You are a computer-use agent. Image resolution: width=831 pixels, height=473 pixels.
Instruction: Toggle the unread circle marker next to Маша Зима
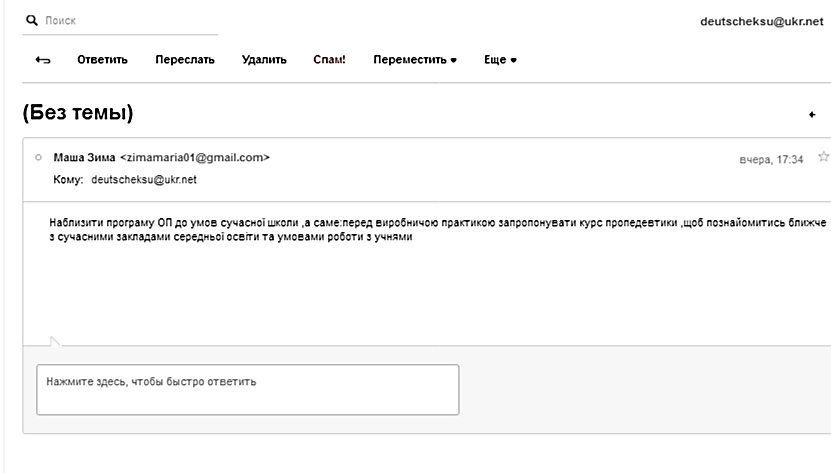38,157
